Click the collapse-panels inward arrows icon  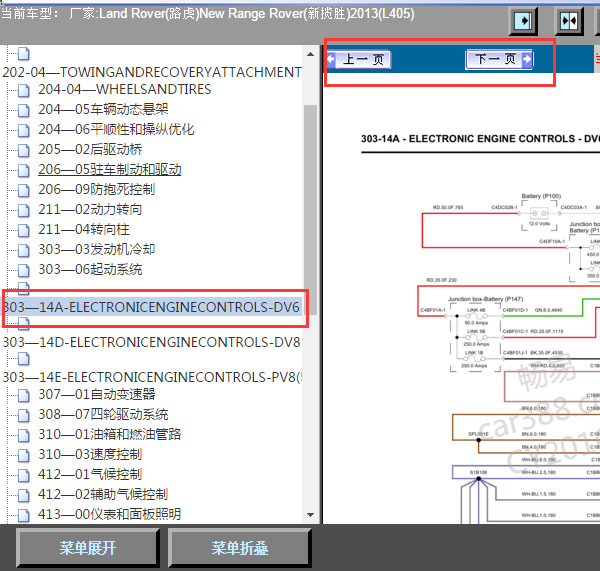pyautogui.click(x=569, y=21)
